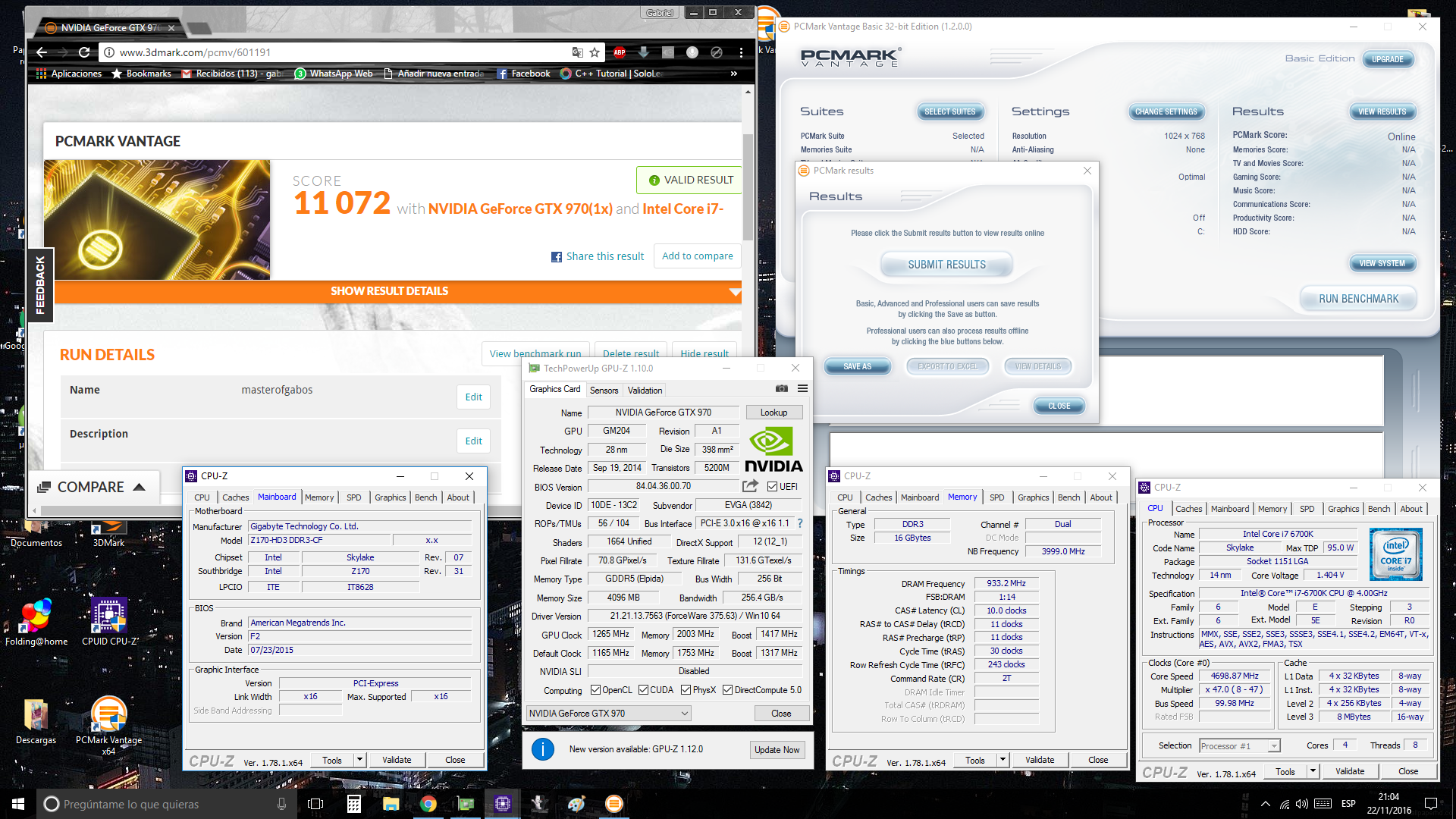Open File Explorer from the taskbar
Image resolution: width=1456 pixels, height=819 pixels.
point(391,804)
